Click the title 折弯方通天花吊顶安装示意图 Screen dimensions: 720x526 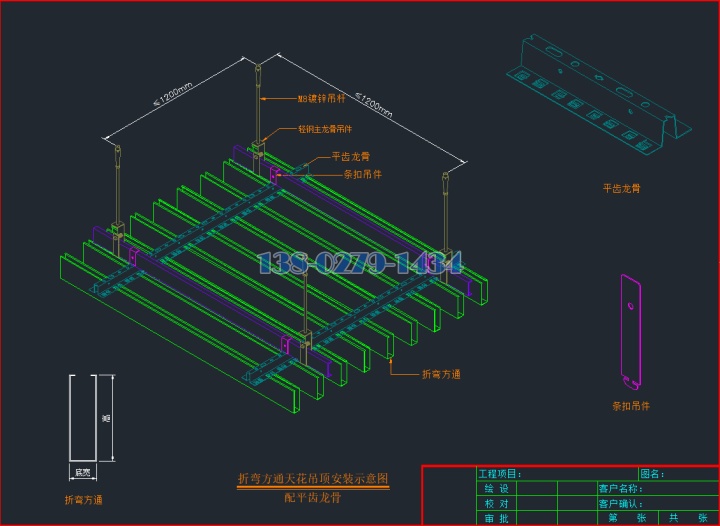point(311,479)
